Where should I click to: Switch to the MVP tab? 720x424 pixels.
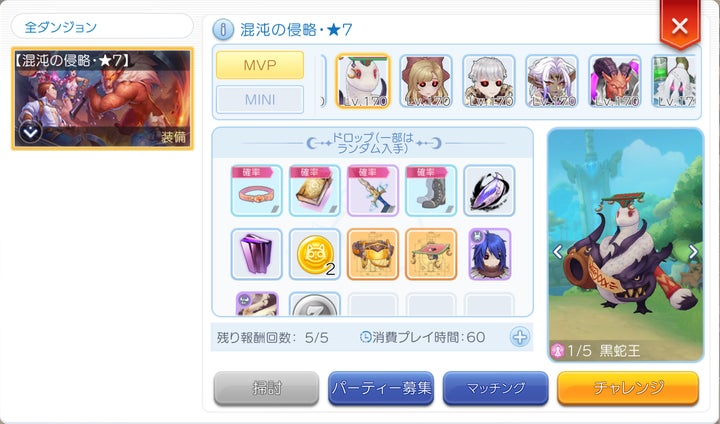pyautogui.click(x=260, y=65)
